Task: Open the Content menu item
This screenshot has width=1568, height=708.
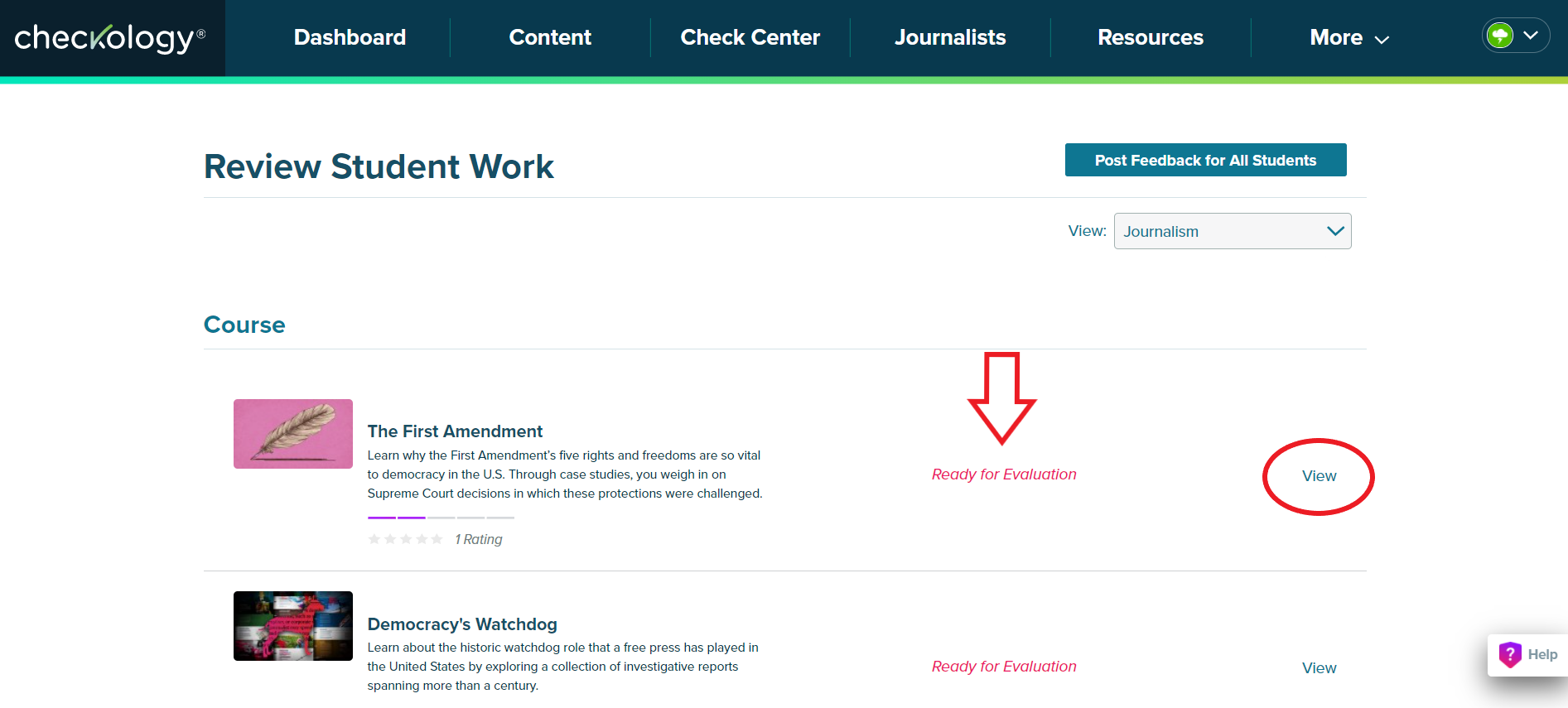Action: (x=550, y=38)
